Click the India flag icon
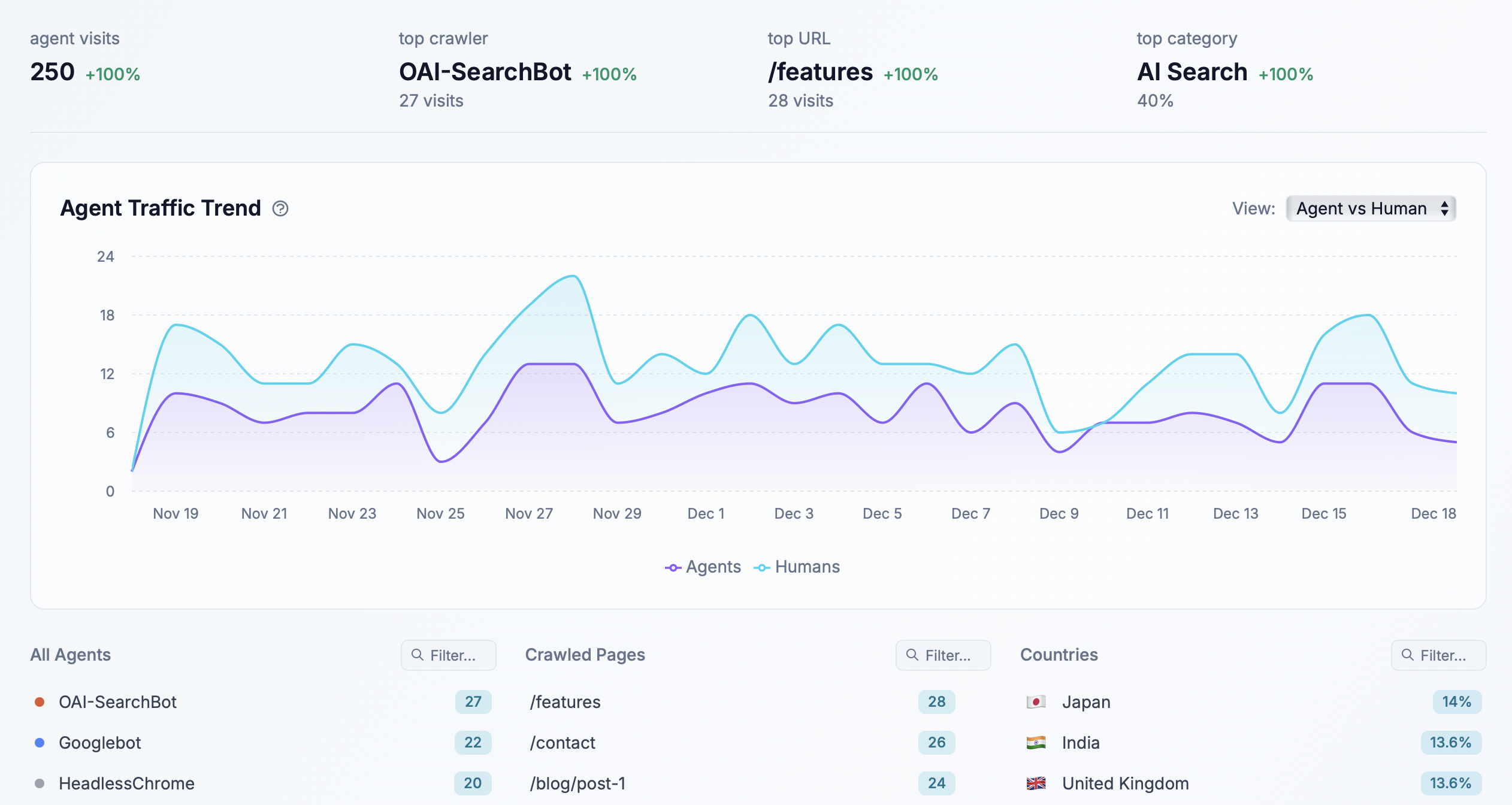 point(1036,742)
